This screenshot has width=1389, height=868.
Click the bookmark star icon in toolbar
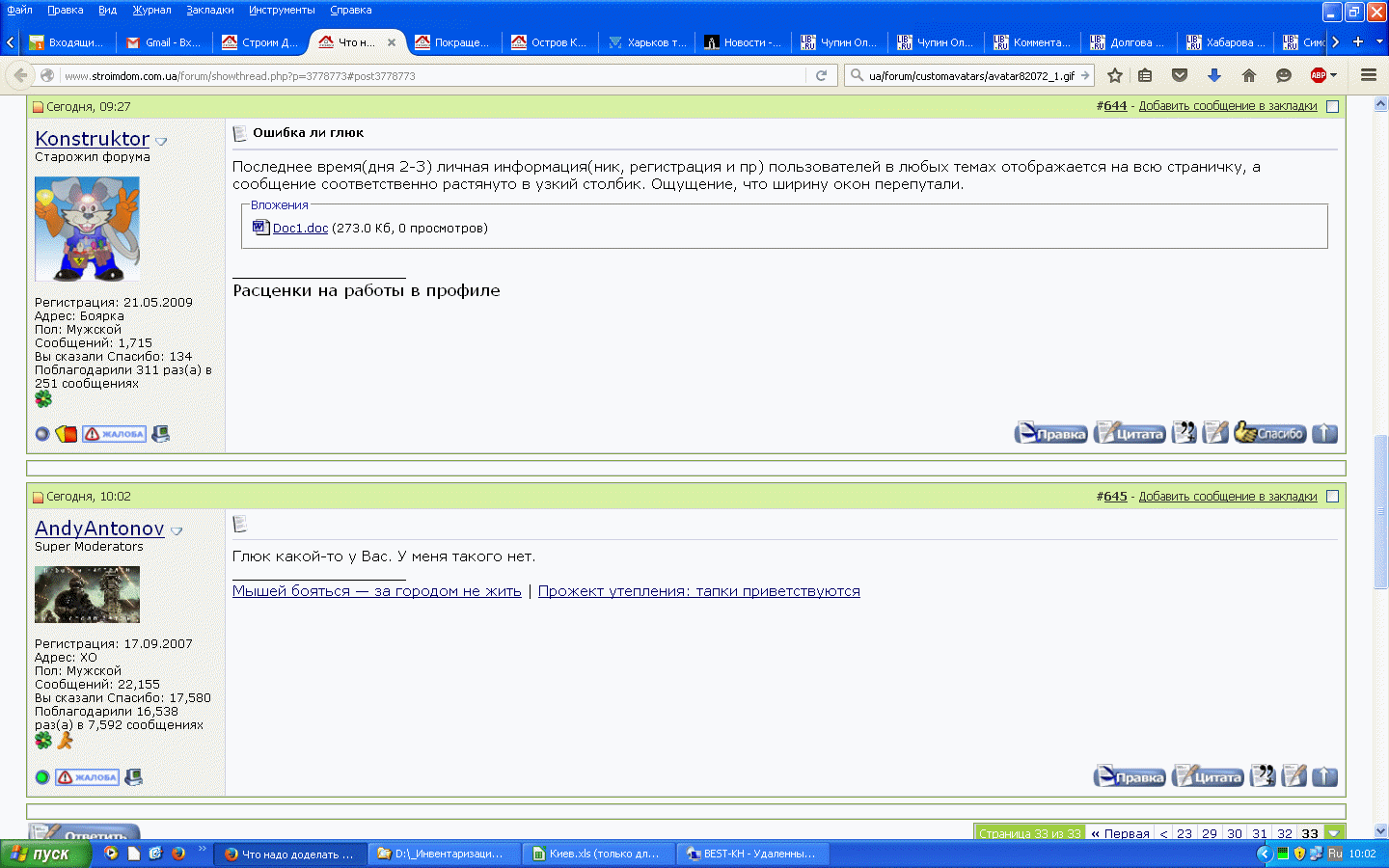click(1115, 75)
